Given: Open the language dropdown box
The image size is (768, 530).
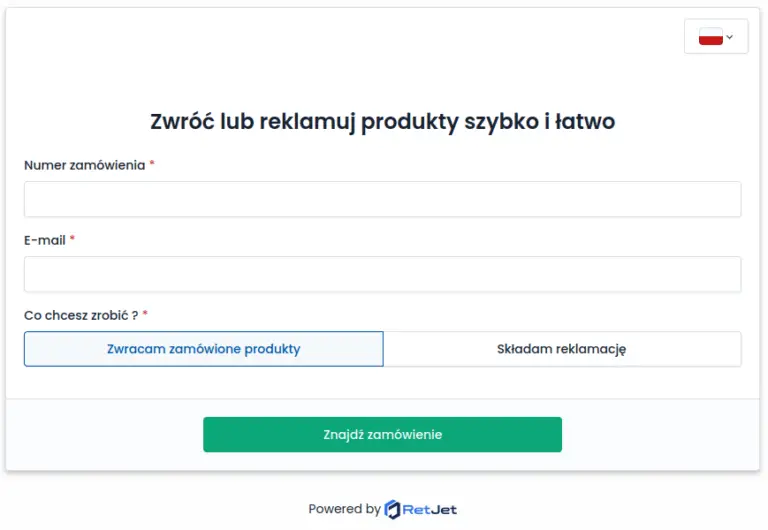Looking at the screenshot, I should coord(716,37).
